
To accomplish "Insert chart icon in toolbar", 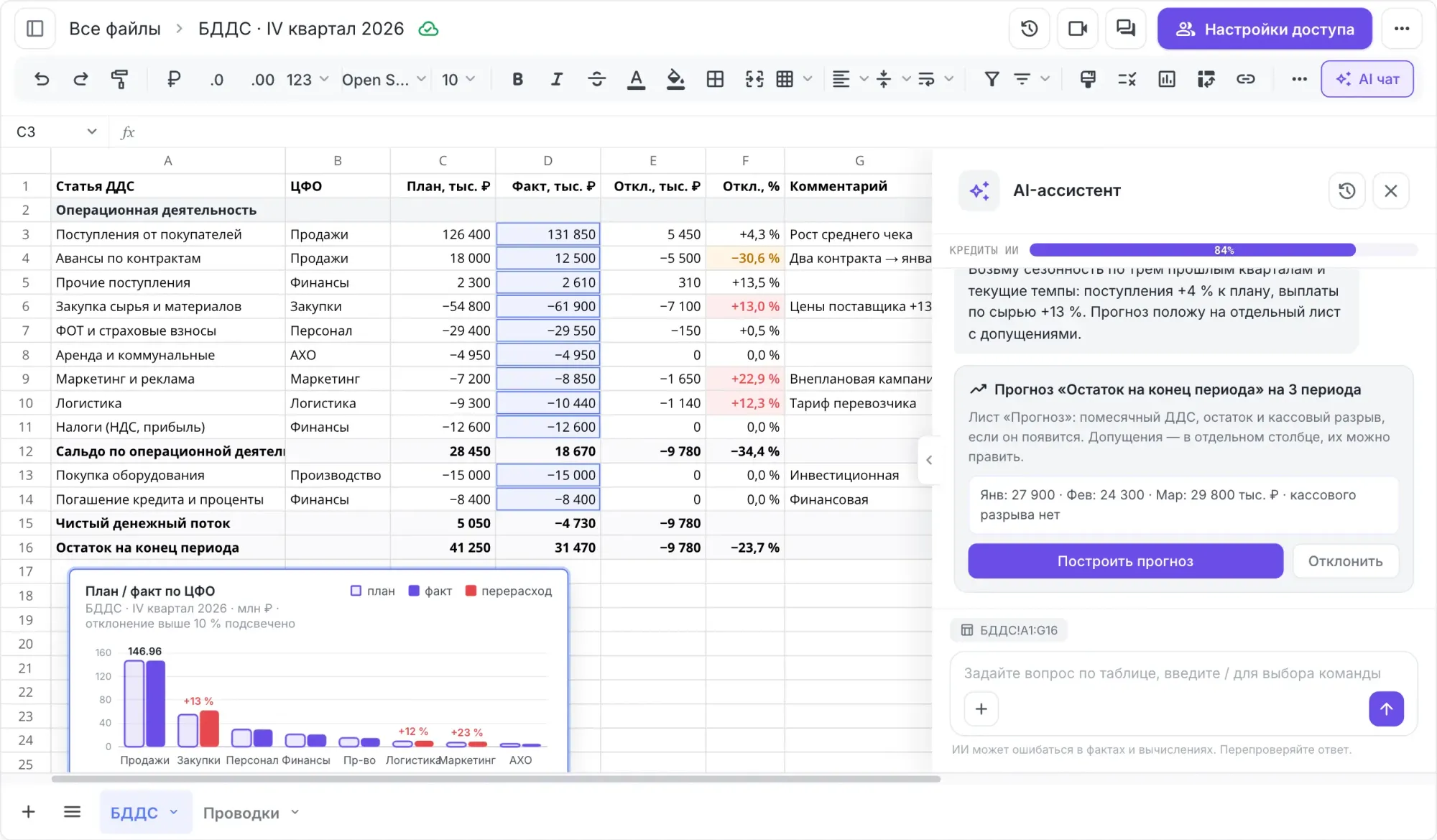I will [1167, 79].
